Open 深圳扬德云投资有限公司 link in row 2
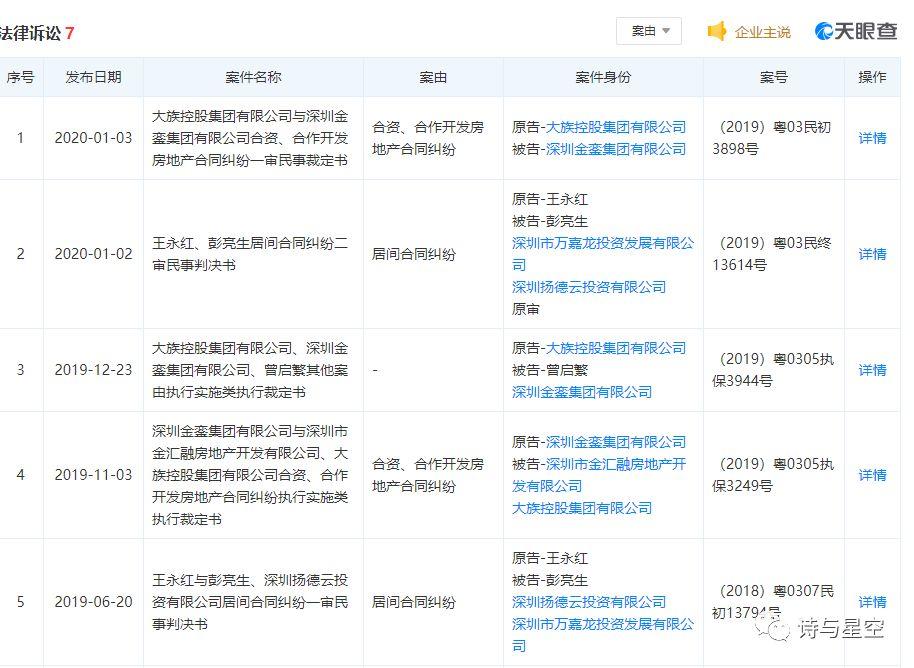The width and height of the screenshot is (914, 668). click(x=589, y=287)
